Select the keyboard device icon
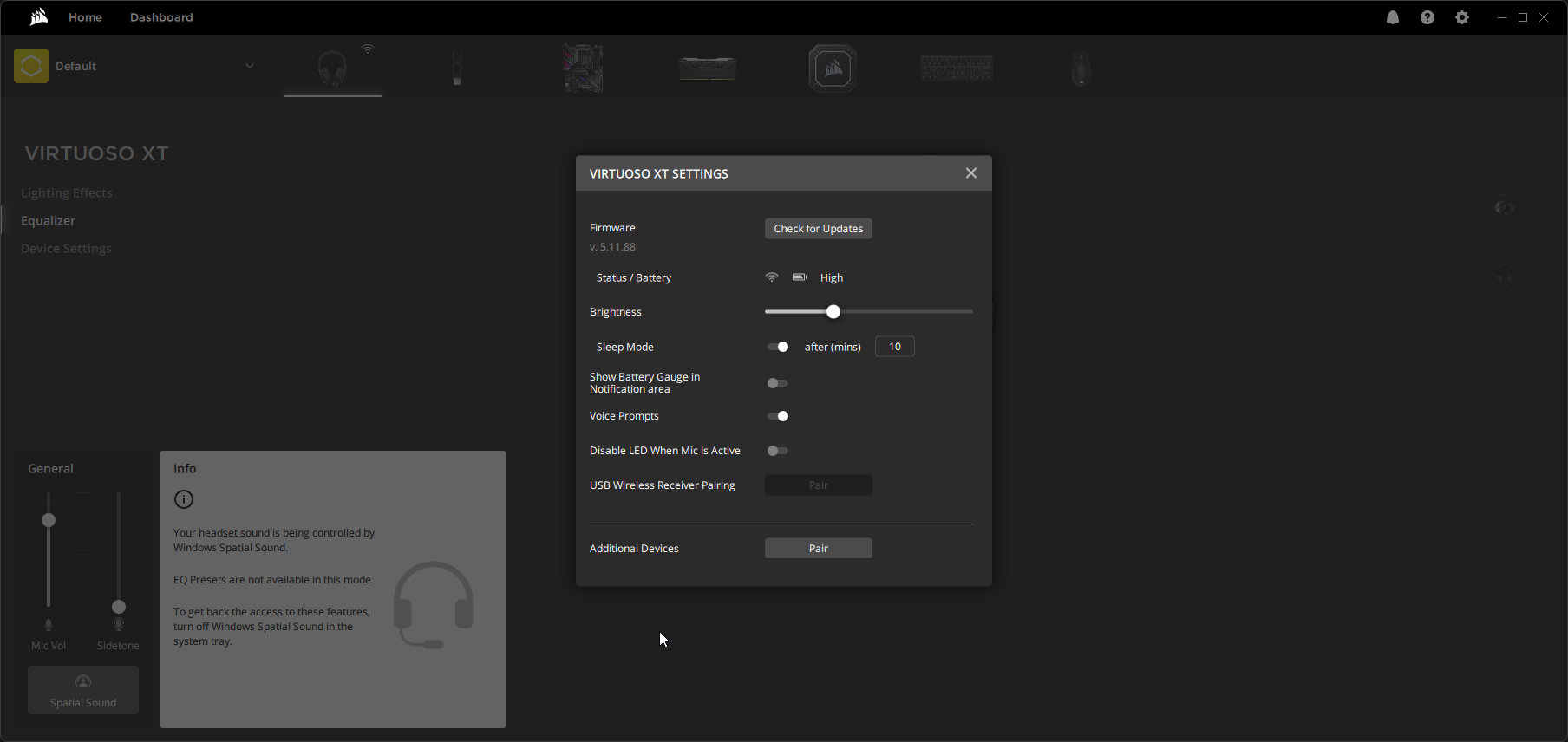 pos(957,68)
